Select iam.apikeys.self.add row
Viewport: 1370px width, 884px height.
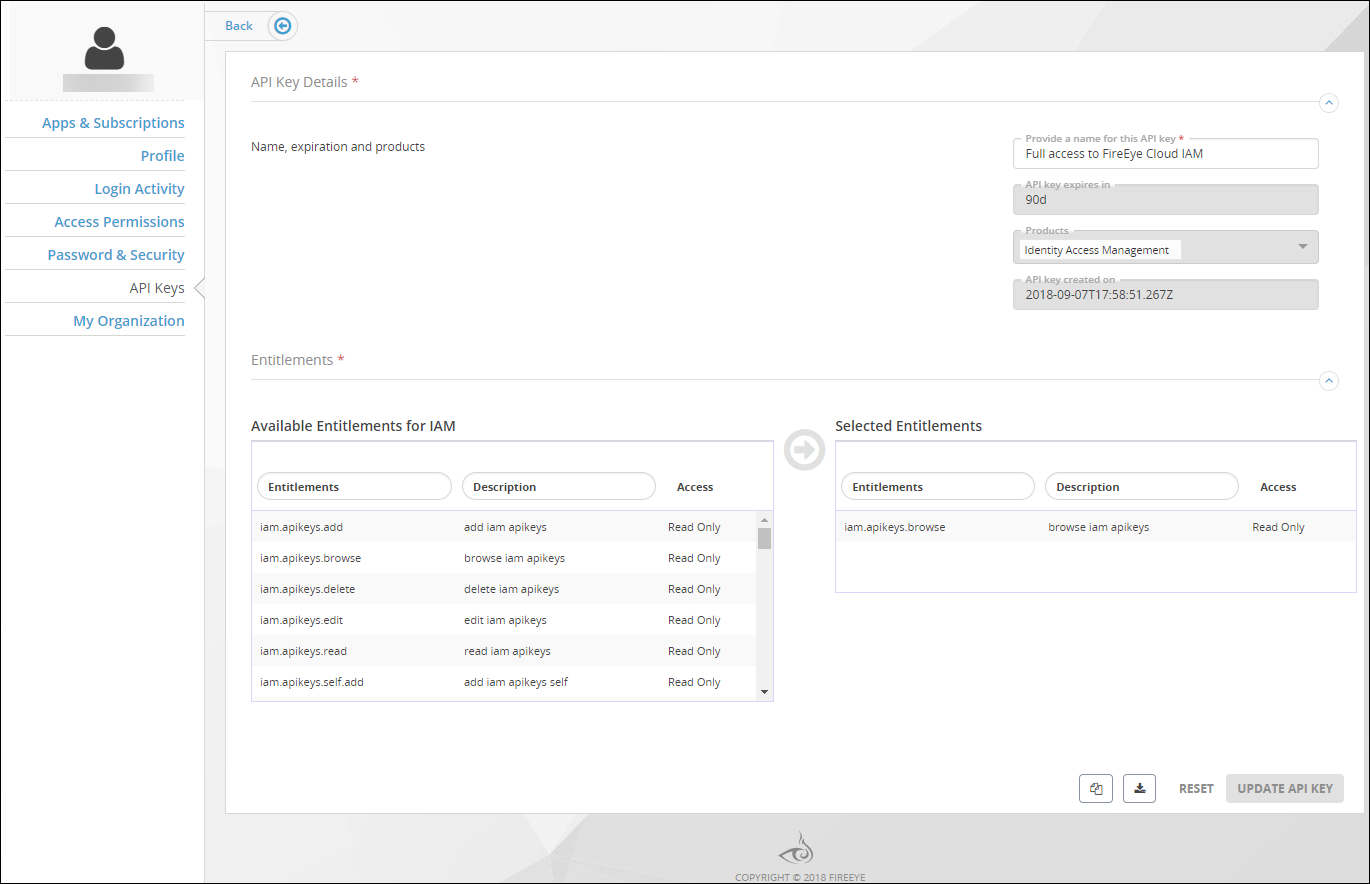504,682
